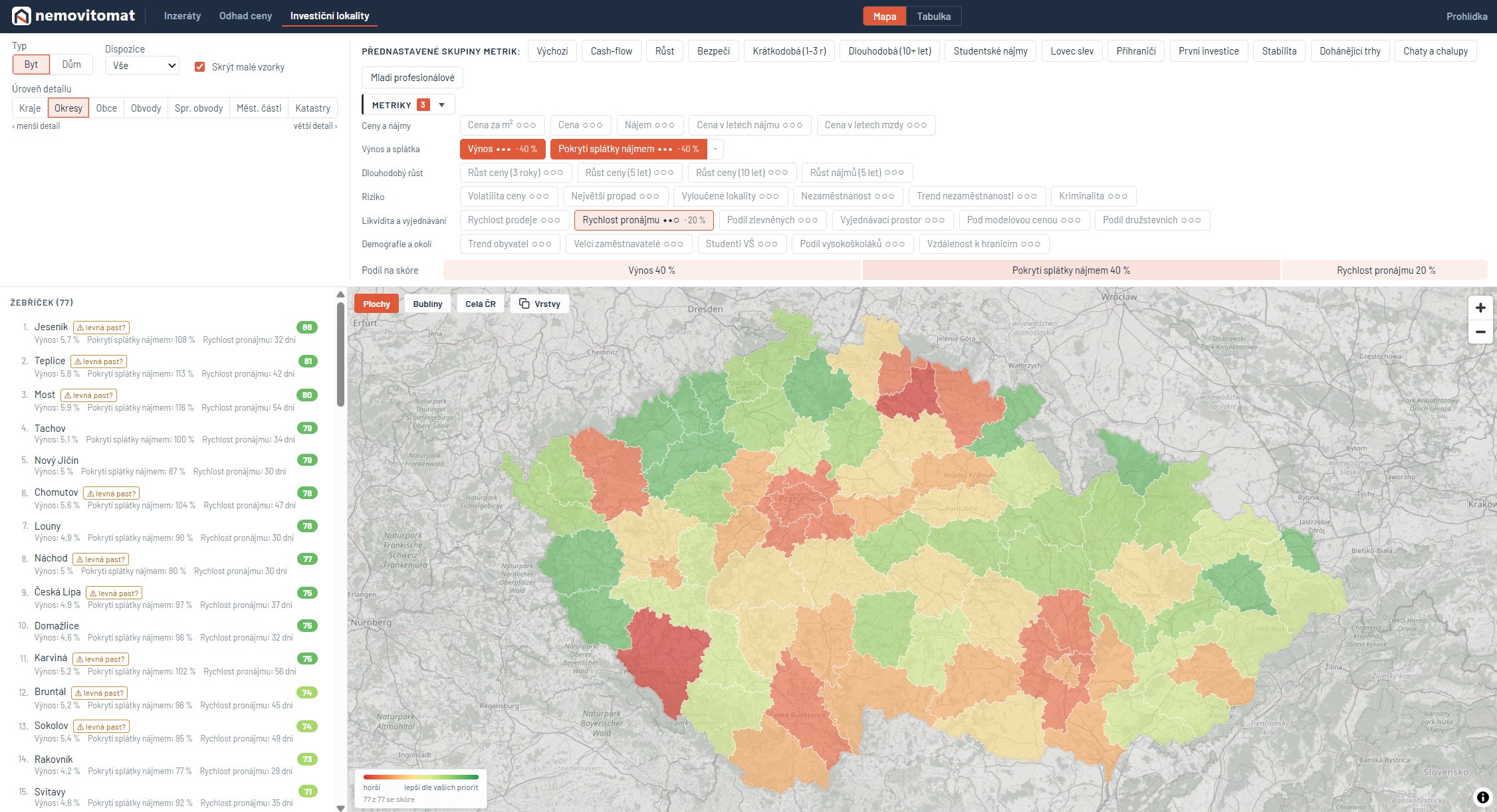Enable the 'Studenti VŠ' metric
The width and height of the screenshot is (1497, 812).
[741, 244]
